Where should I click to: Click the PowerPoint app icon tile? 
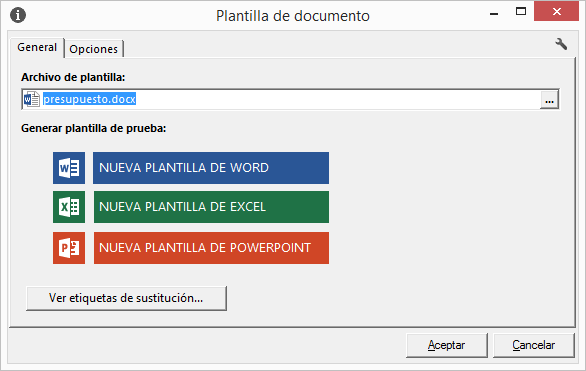(x=69, y=248)
